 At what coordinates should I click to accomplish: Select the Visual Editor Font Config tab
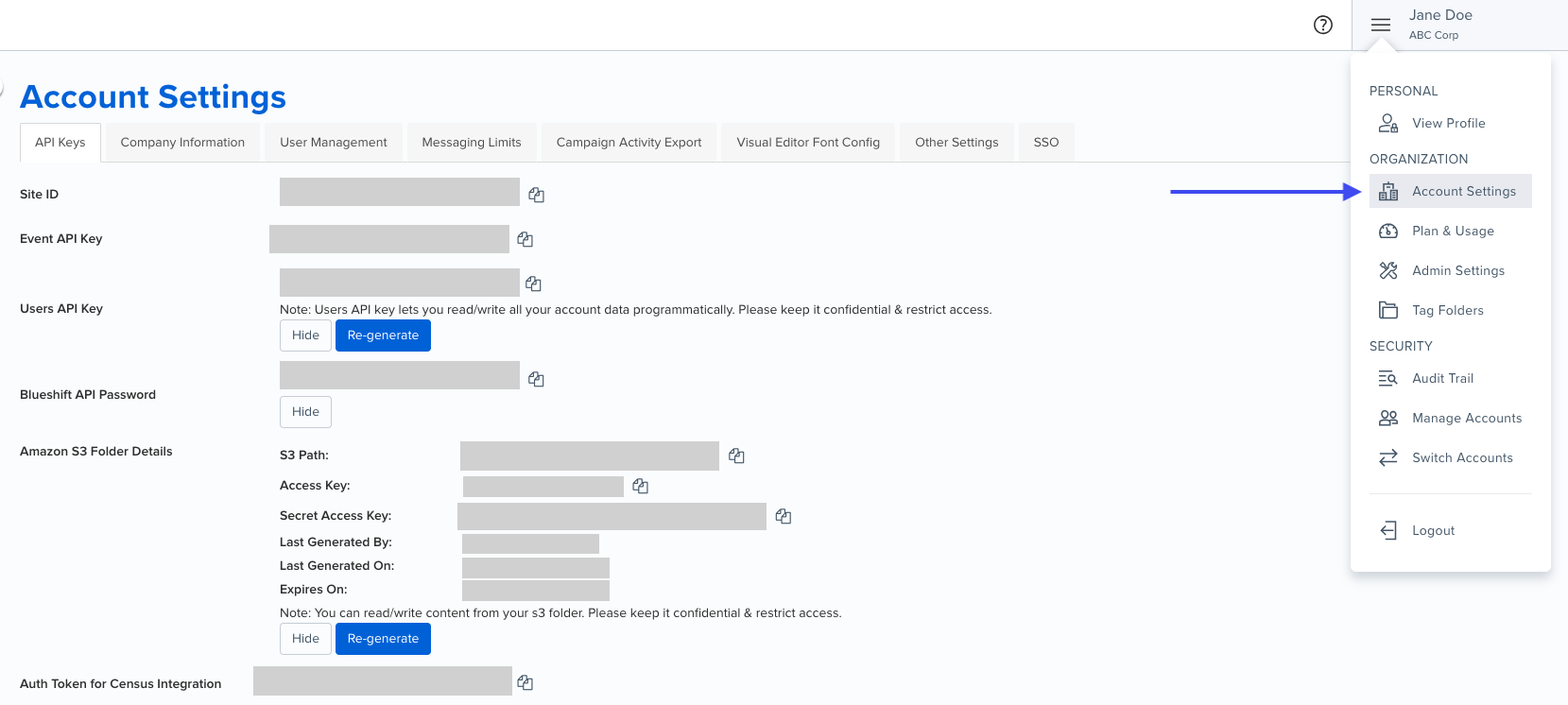[808, 143]
